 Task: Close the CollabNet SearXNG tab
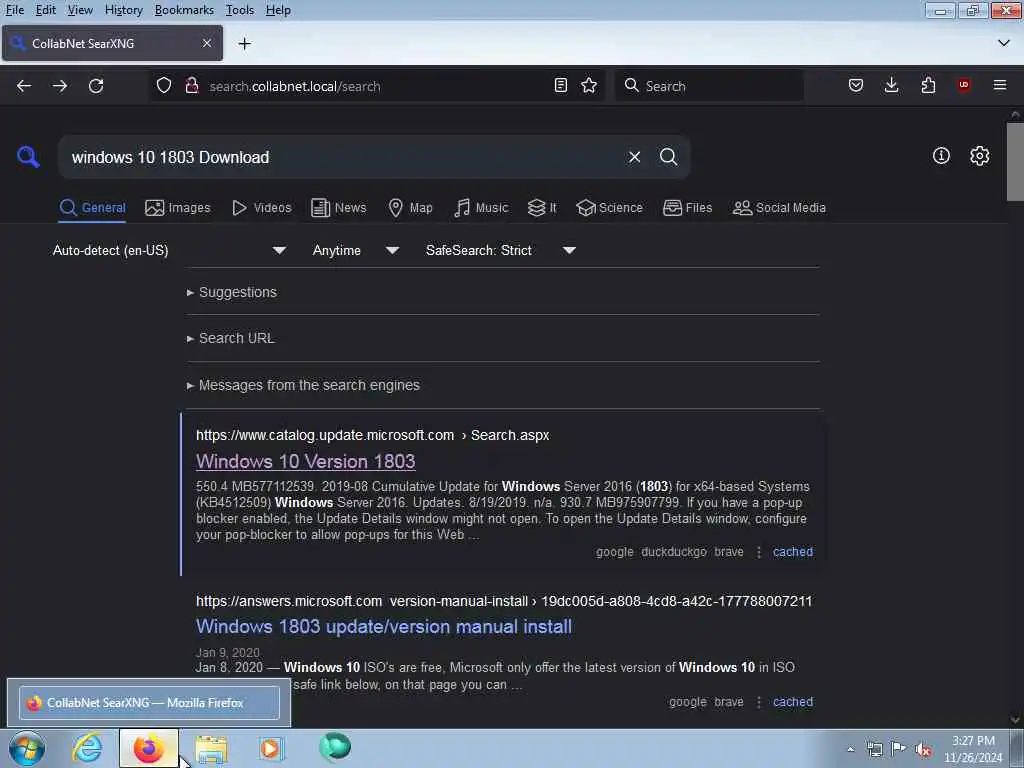(x=207, y=43)
